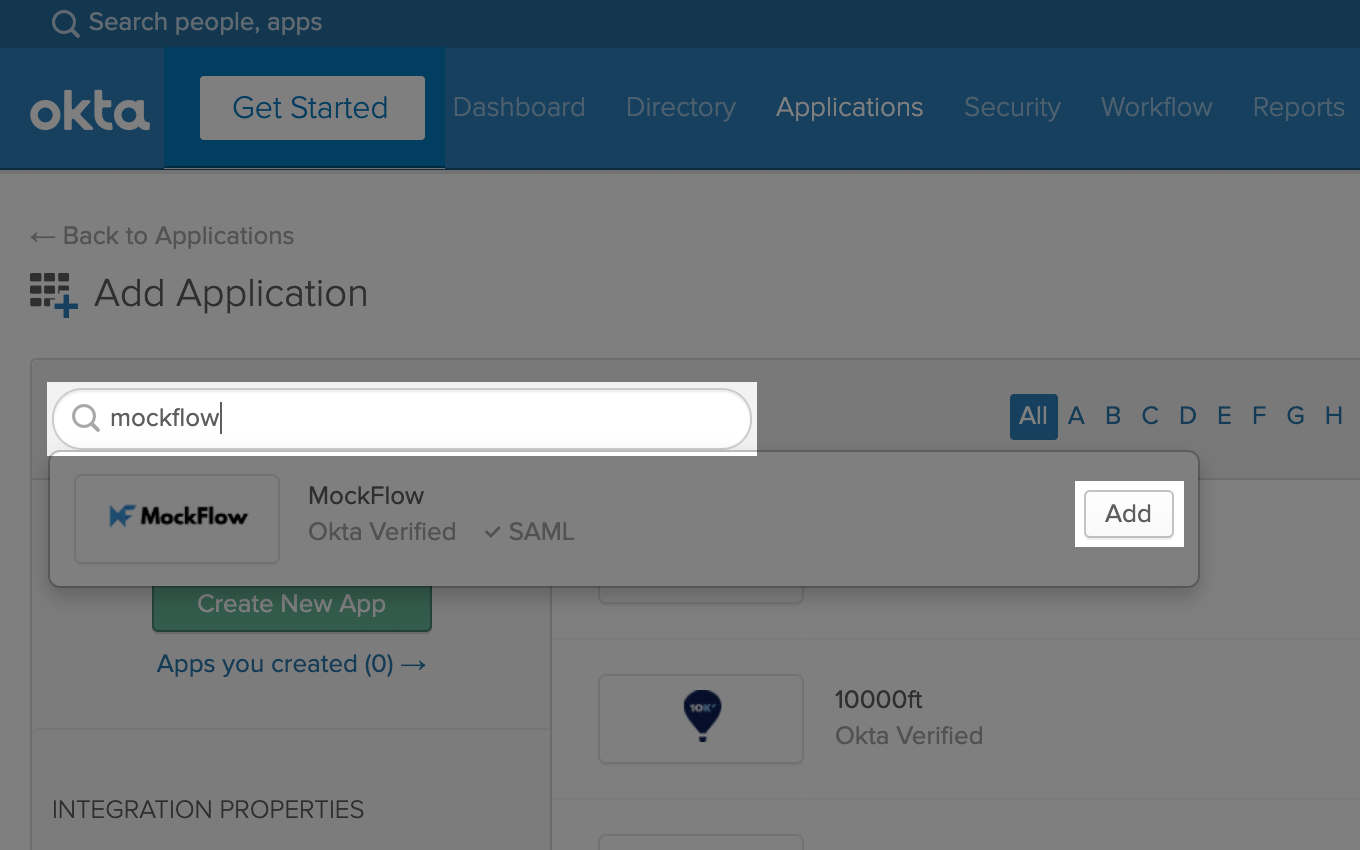Open the Reports menu
The height and width of the screenshot is (850, 1360).
tap(1298, 108)
